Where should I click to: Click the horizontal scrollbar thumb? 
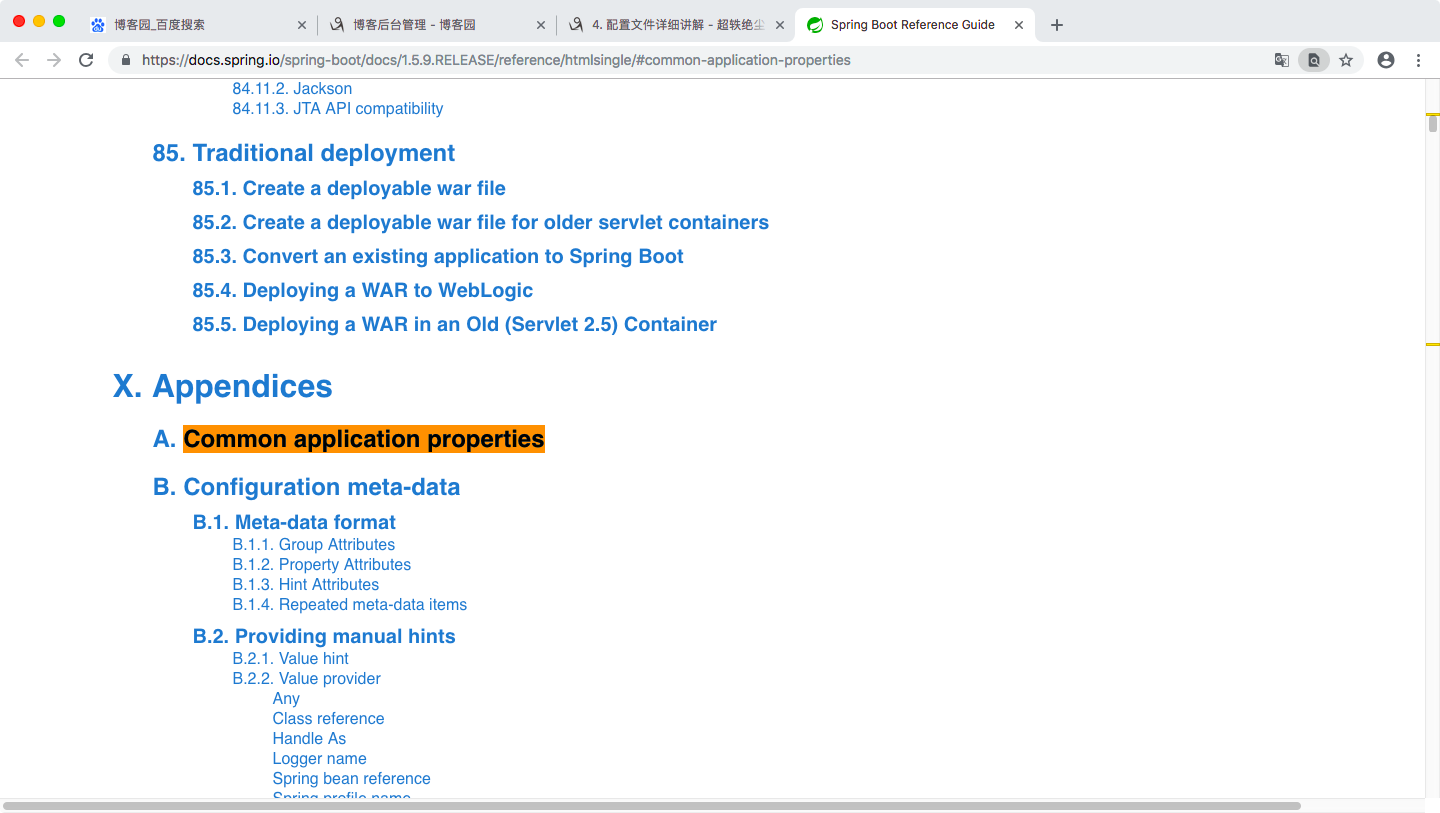coord(651,805)
